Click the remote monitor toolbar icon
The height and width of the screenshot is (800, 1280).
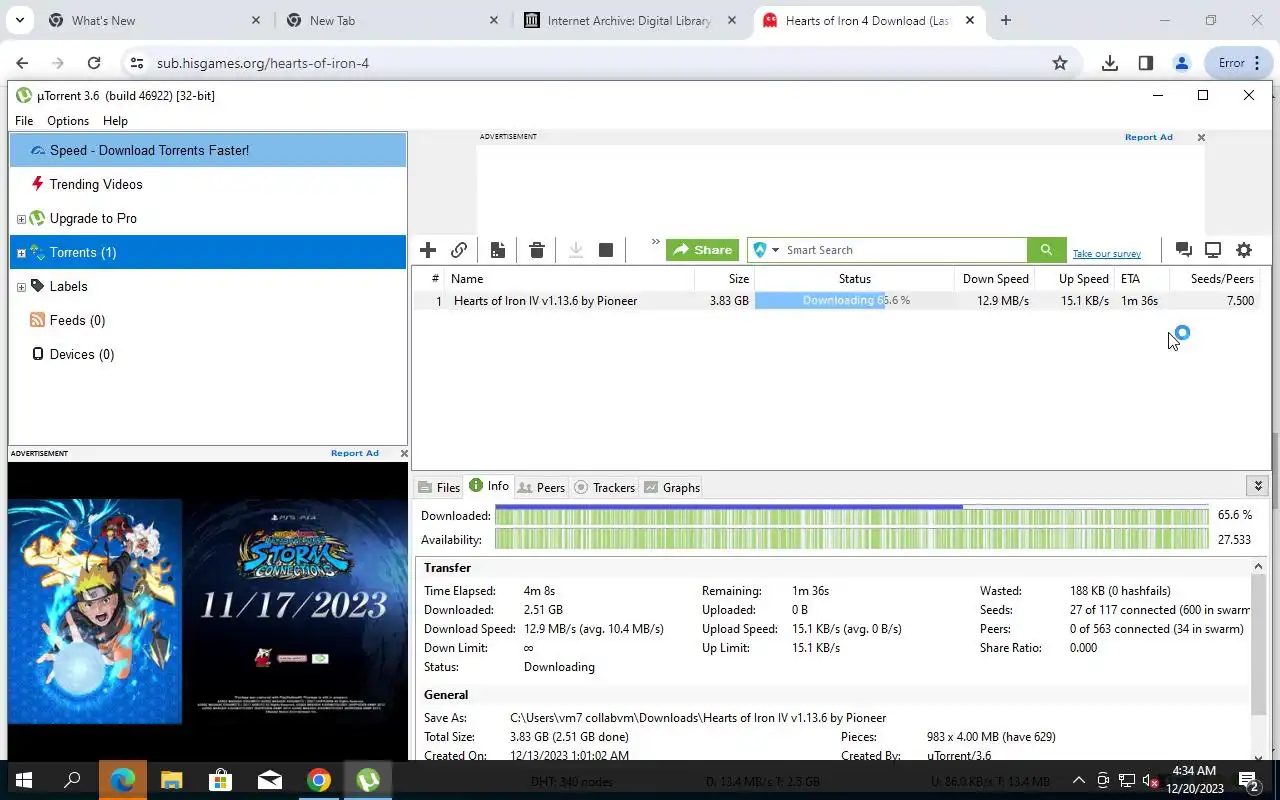coord(1213,250)
